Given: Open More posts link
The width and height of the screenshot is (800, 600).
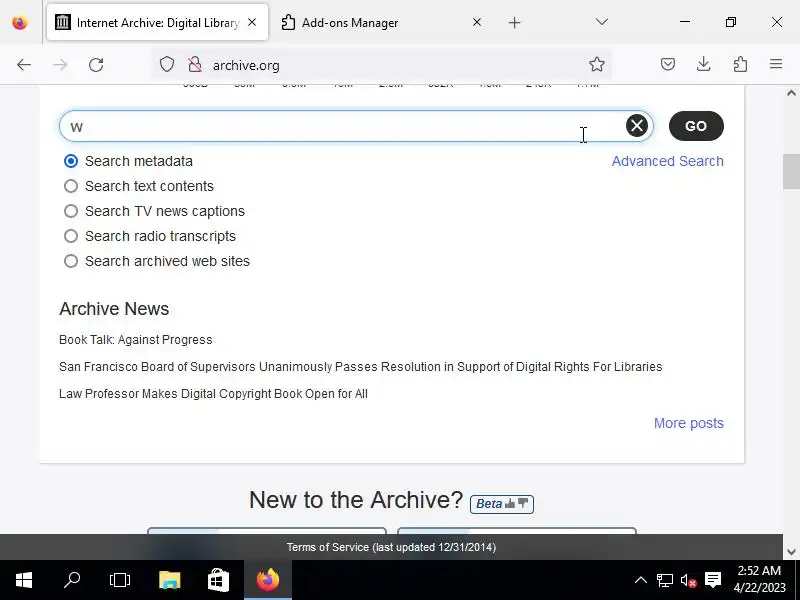Looking at the screenshot, I should click(688, 423).
